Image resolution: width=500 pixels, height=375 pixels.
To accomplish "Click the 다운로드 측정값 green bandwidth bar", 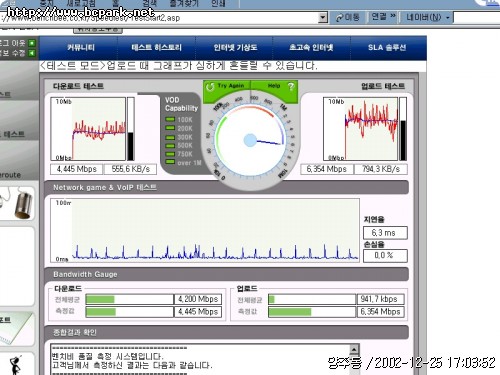I will click(x=101, y=312).
